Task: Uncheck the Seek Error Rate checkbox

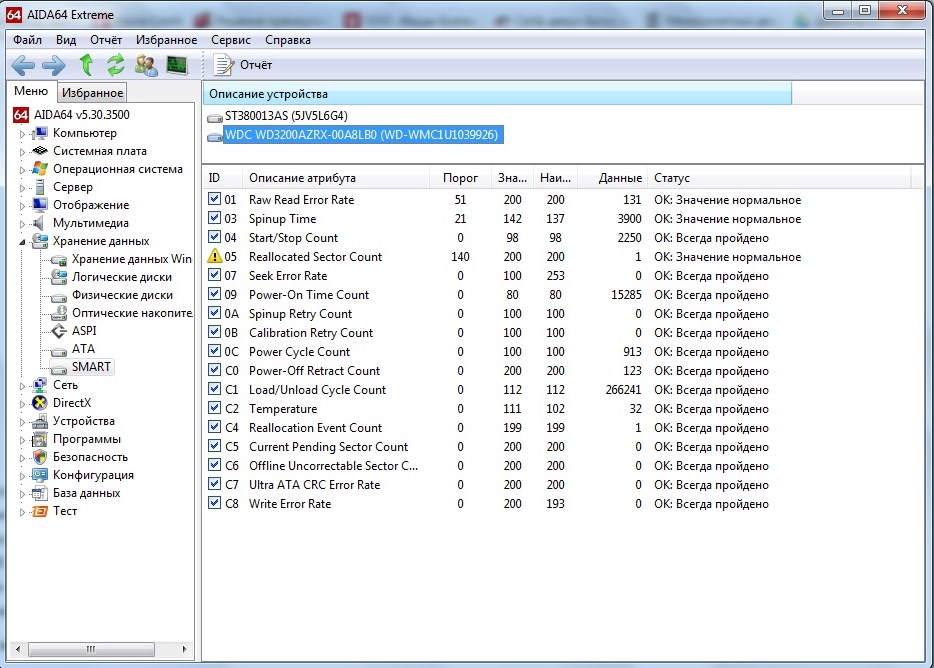Action: (214, 275)
